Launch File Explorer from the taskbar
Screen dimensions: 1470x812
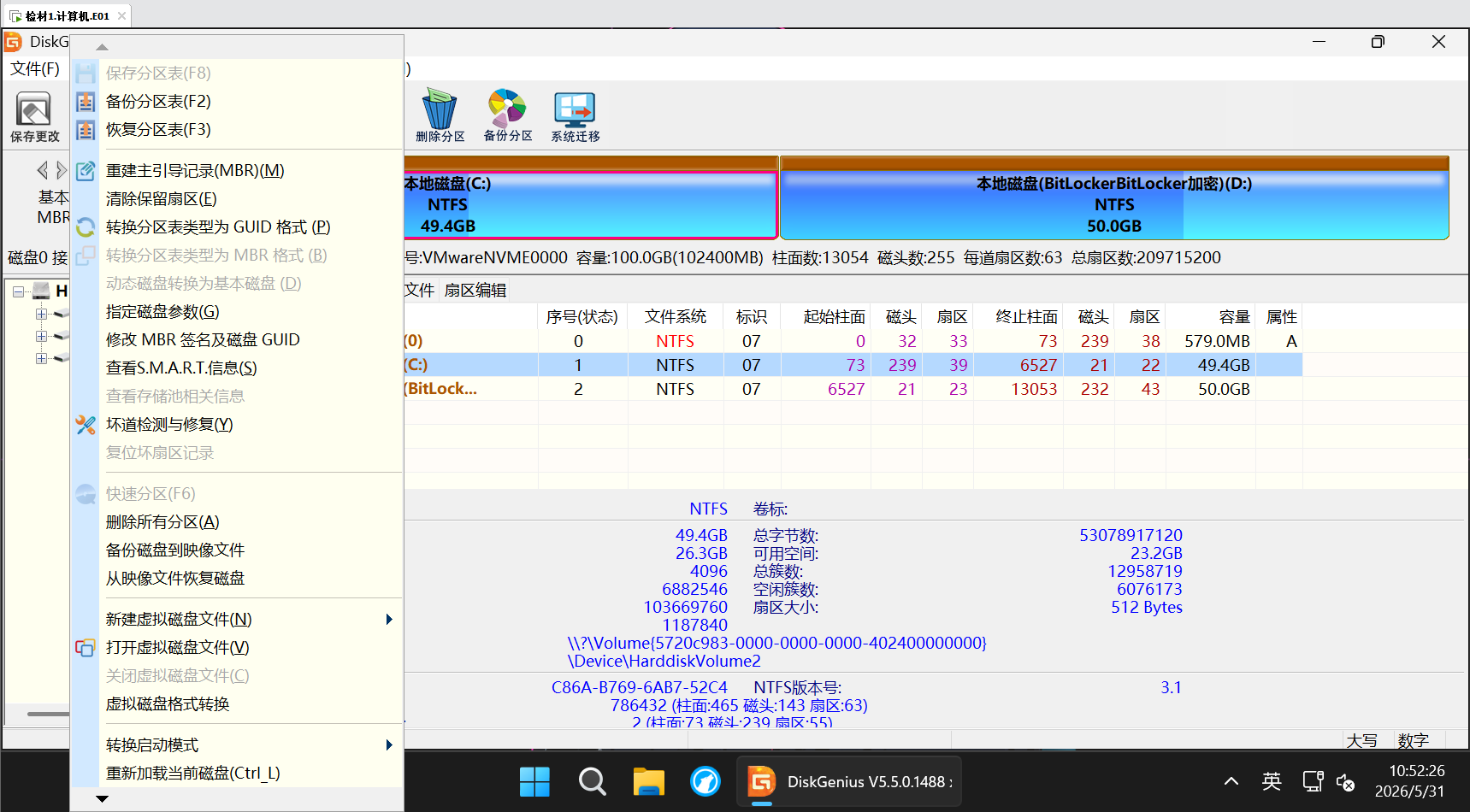click(x=648, y=781)
